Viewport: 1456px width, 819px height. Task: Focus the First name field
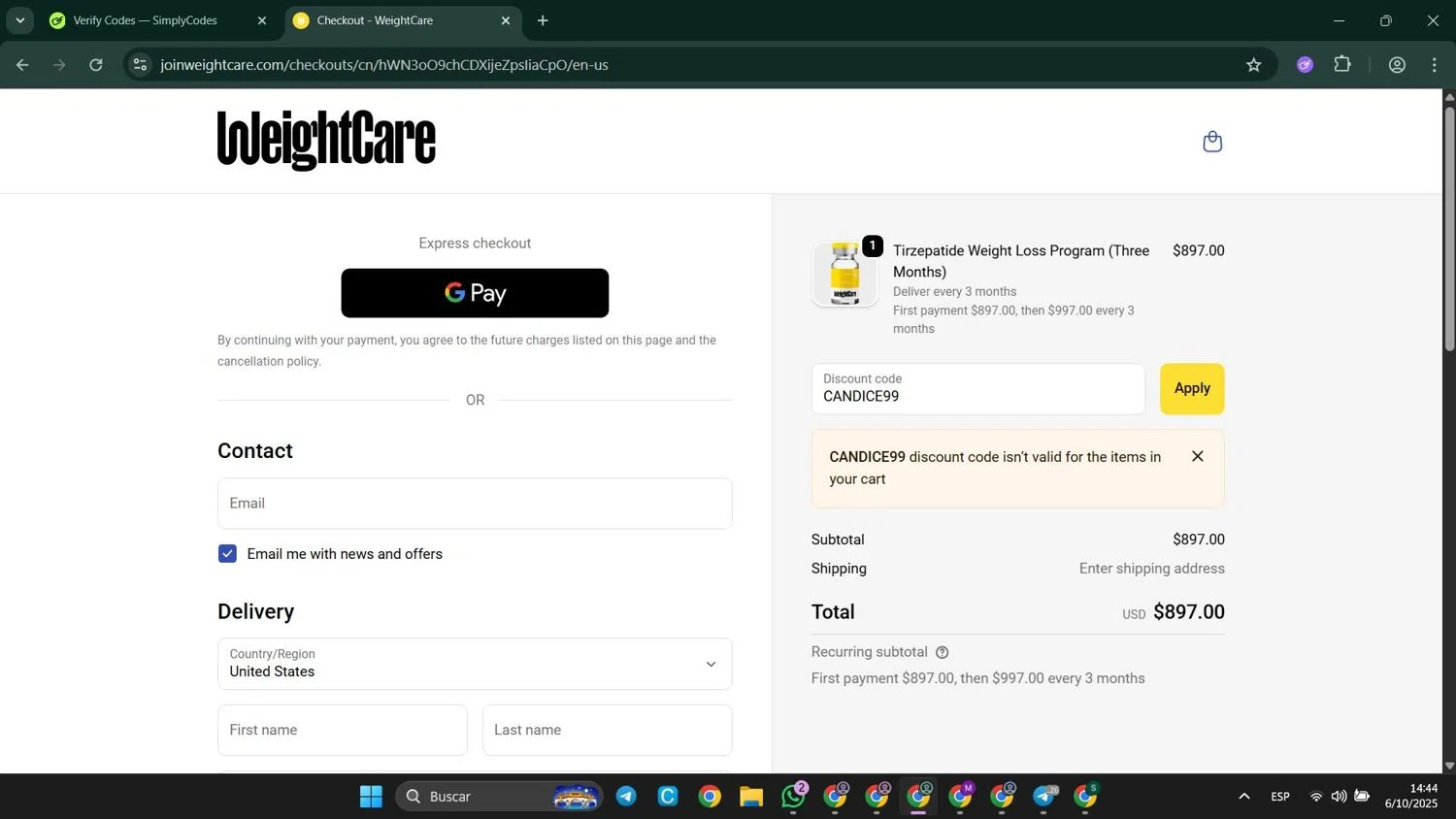point(342,730)
